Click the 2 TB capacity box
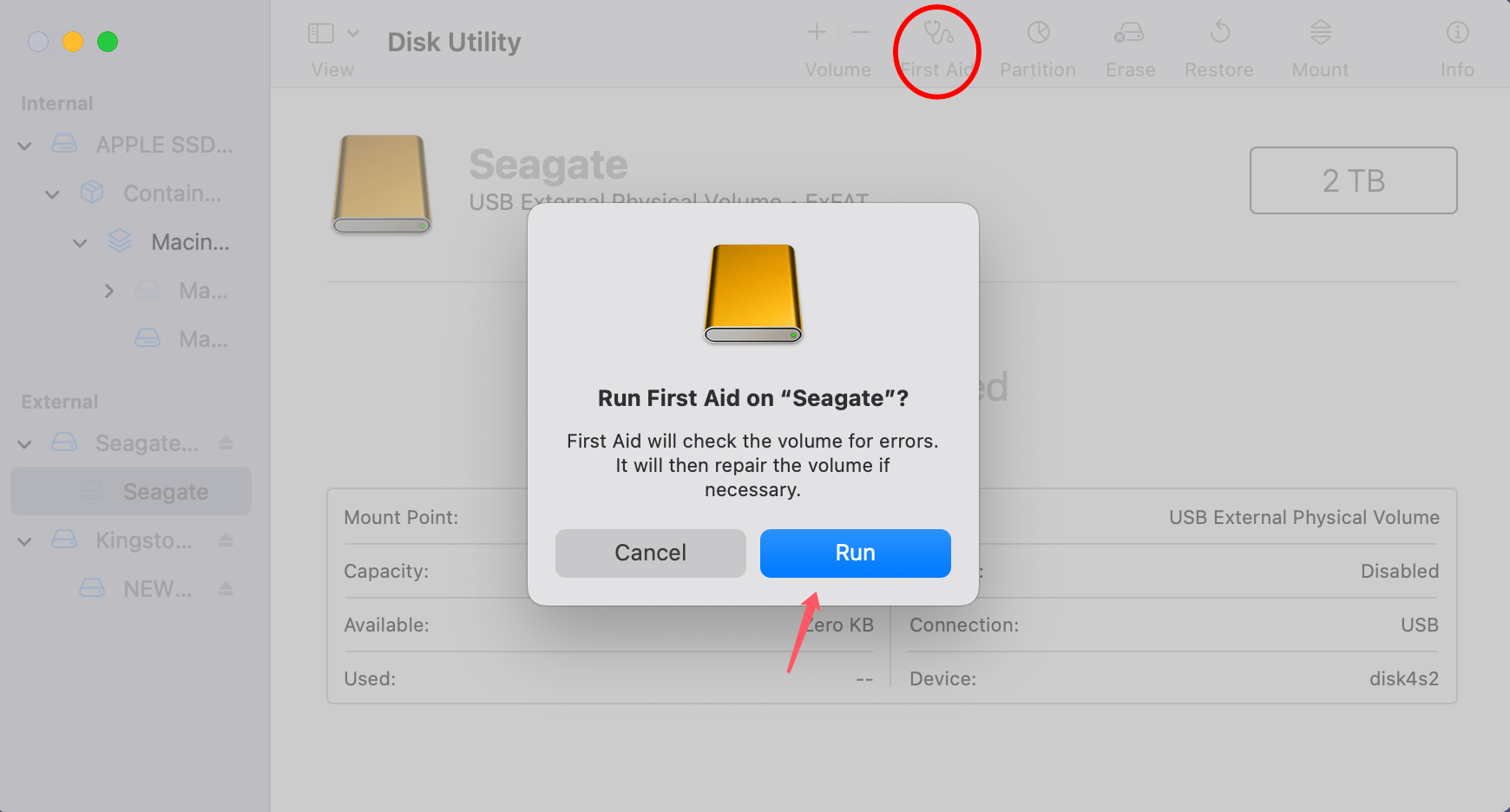1510x812 pixels. pyautogui.click(x=1353, y=180)
